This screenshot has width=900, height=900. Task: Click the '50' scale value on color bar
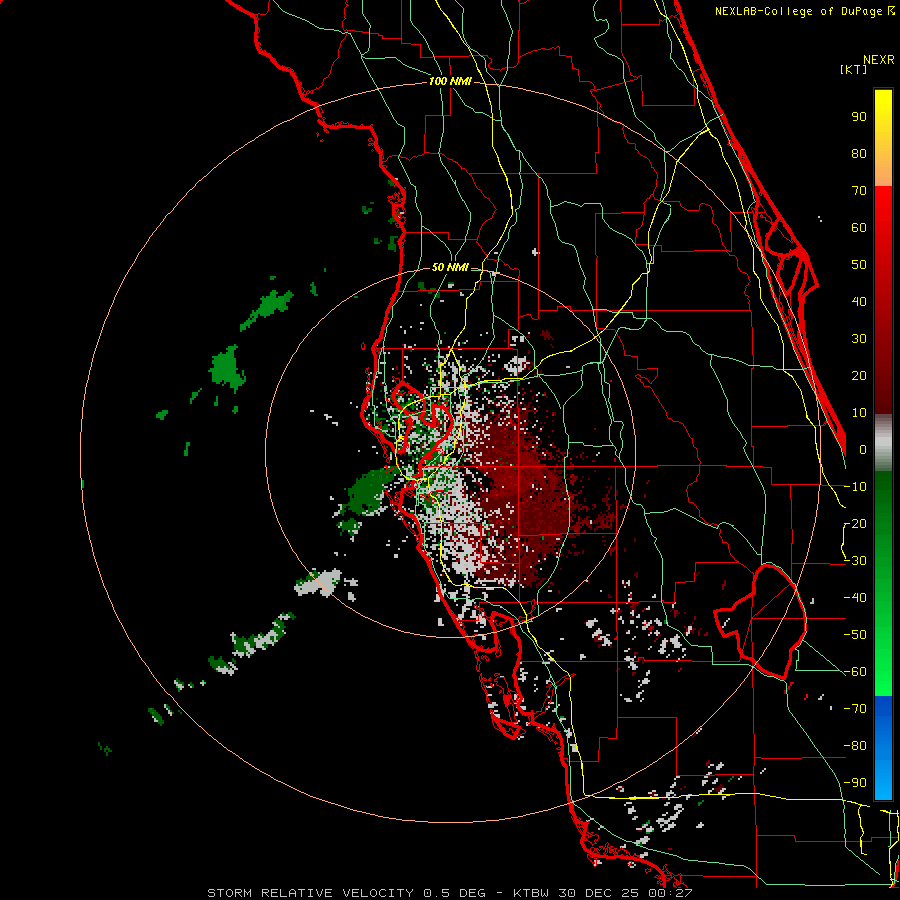[859, 265]
